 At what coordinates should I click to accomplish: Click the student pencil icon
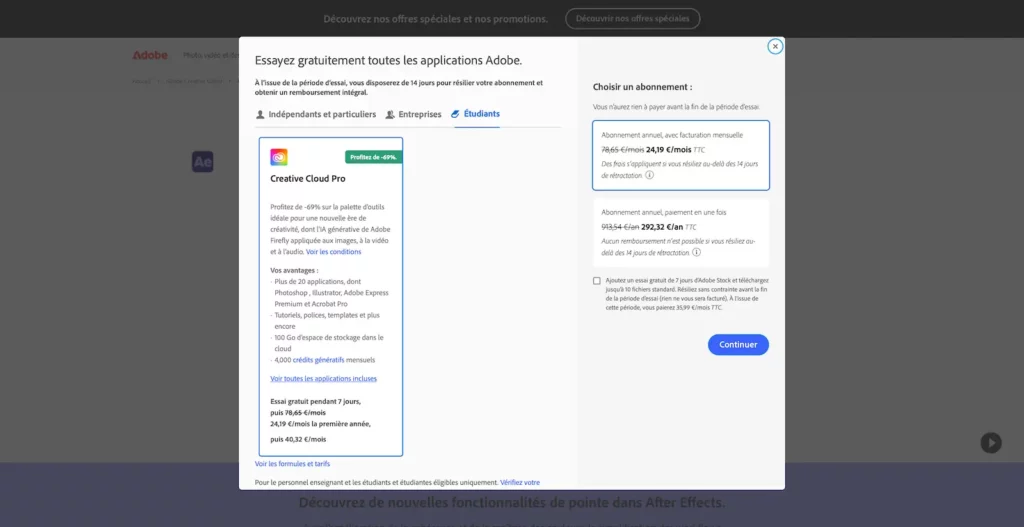coord(455,114)
